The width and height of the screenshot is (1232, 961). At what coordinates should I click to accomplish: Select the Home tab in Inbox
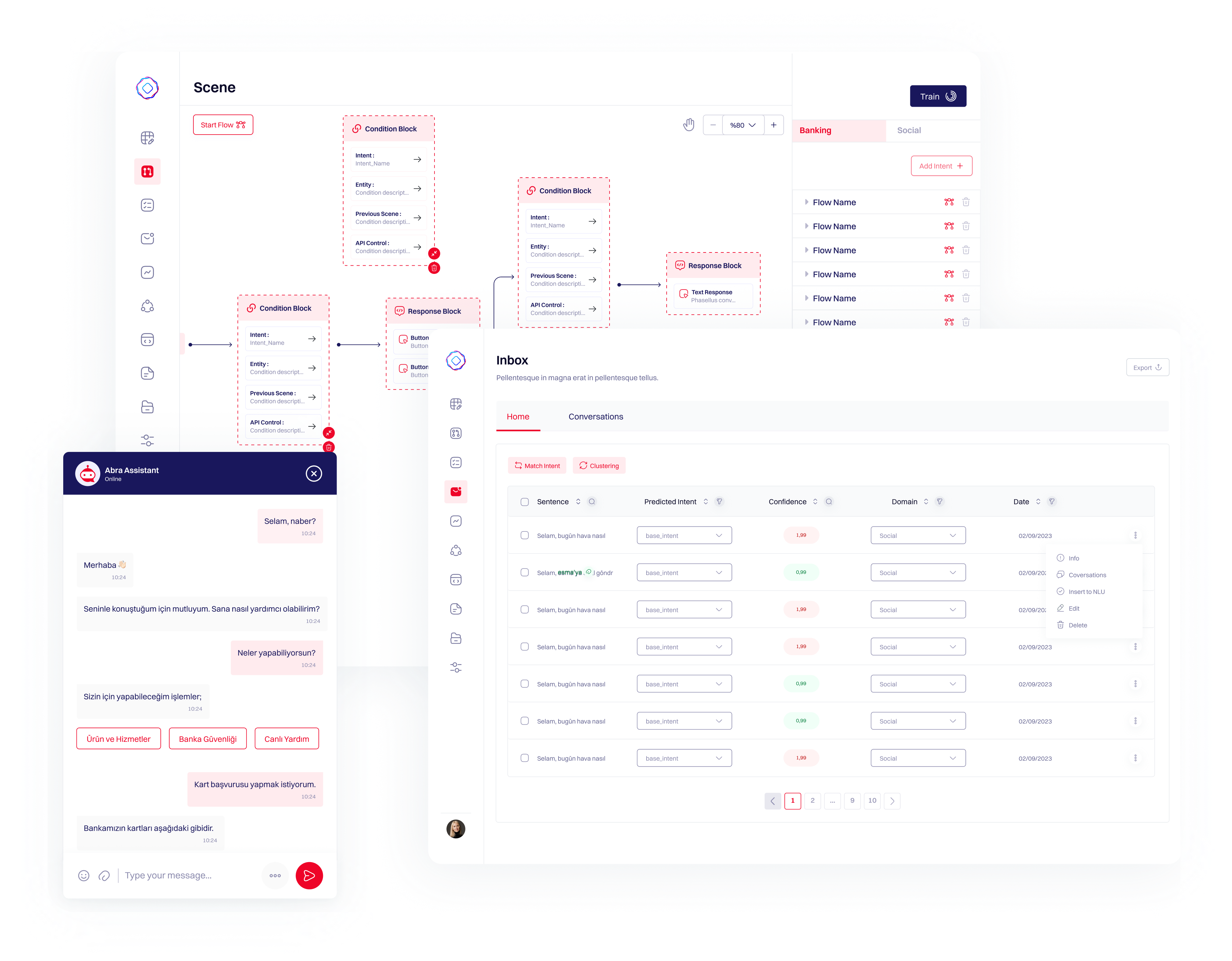click(x=518, y=416)
